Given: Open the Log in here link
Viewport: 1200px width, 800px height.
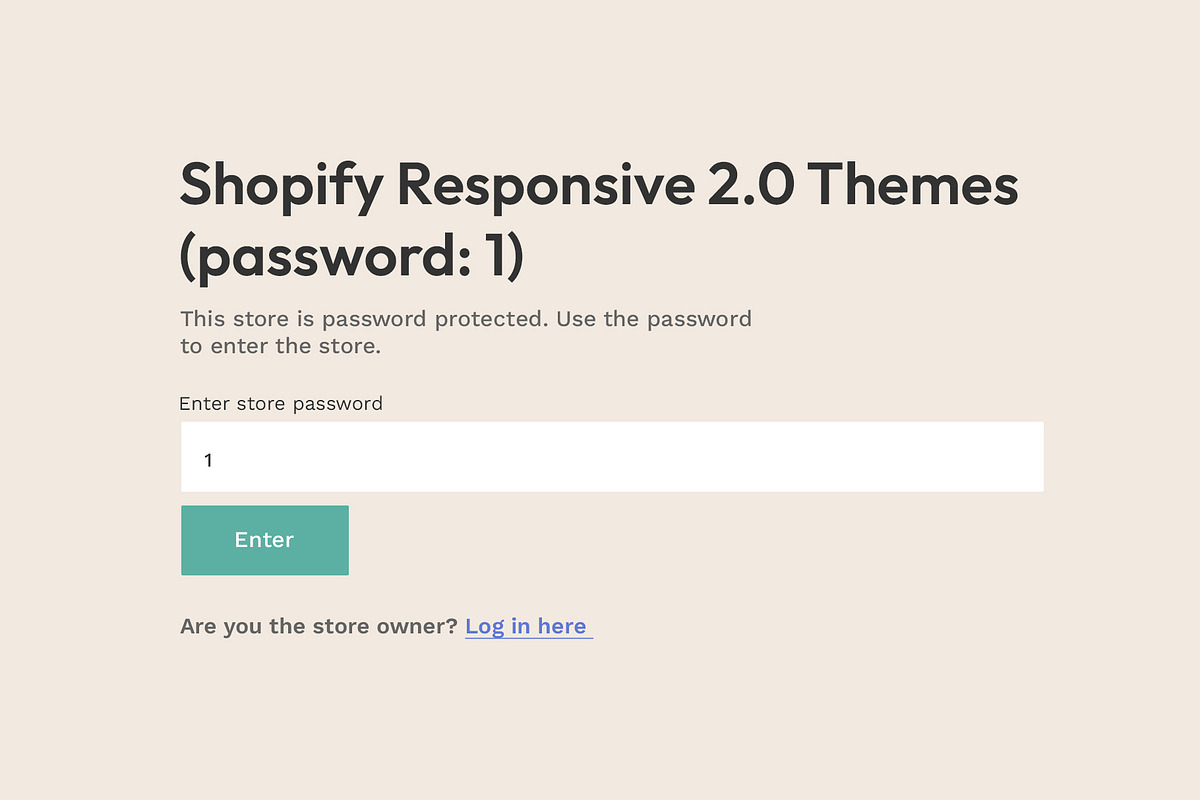Looking at the screenshot, I should pos(527,627).
